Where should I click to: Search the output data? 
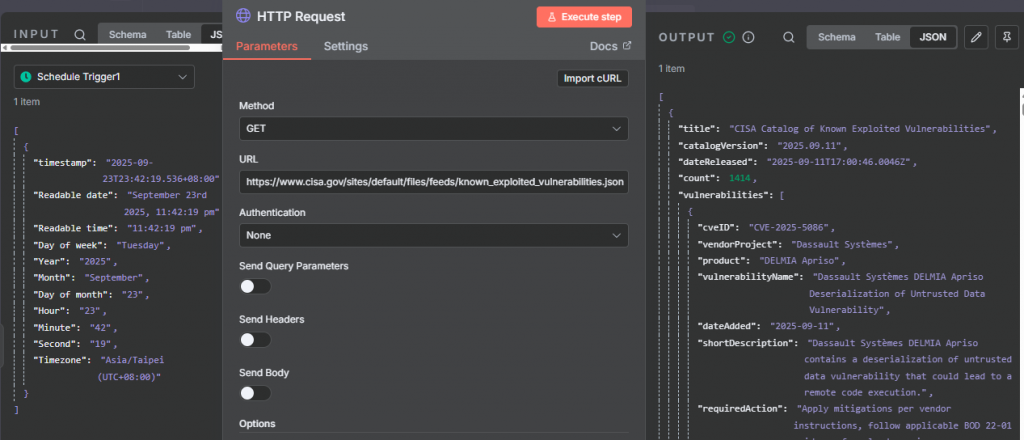(x=789, y=37)
